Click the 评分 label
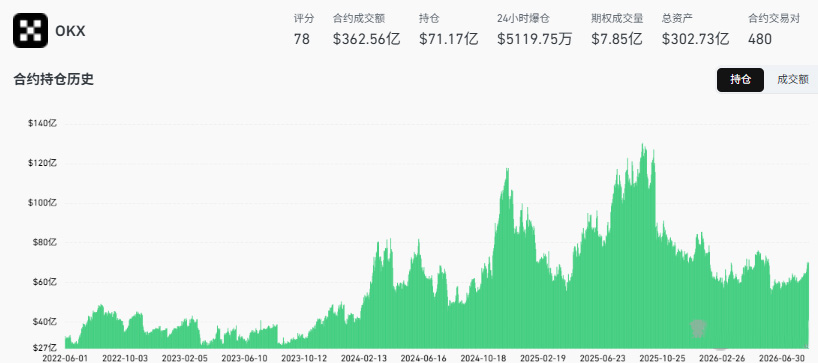Screen dimensions: 818x363 click(304, 19)
